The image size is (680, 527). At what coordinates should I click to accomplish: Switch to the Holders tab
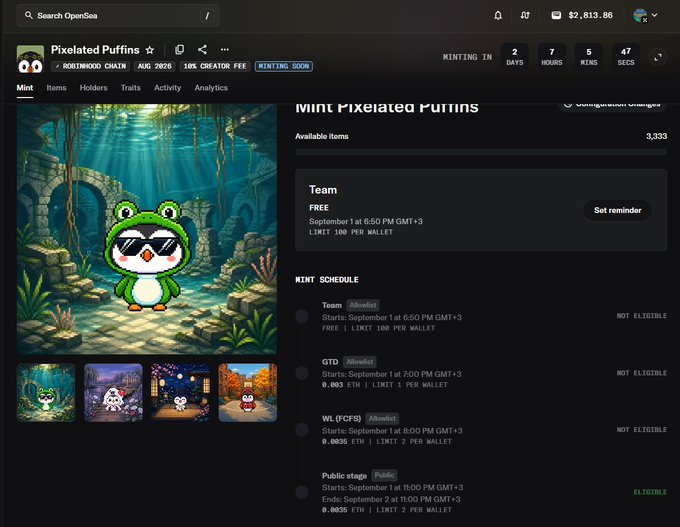point(93,88)
